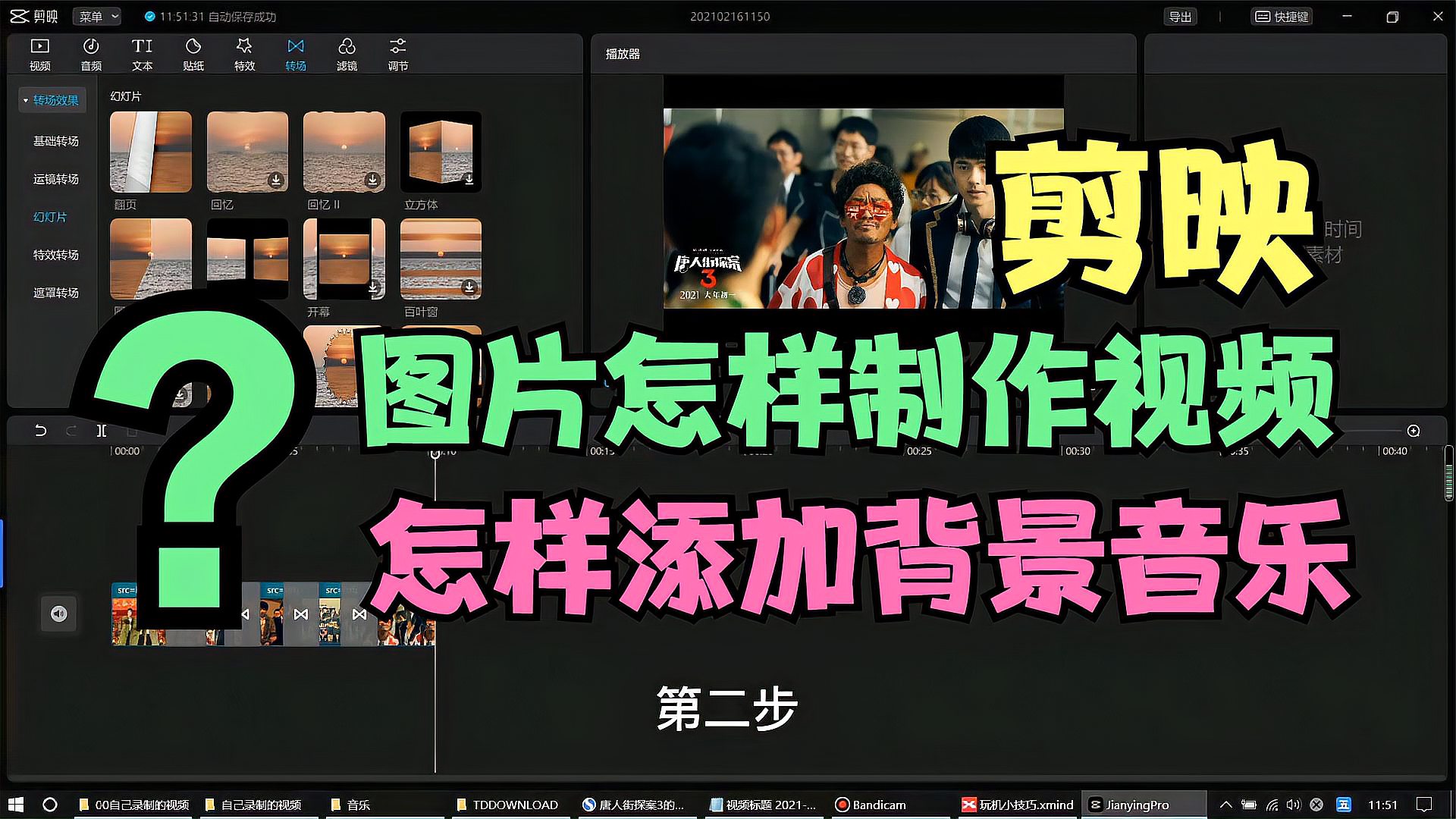Select 基础转场 transition category
1456x819 pixels.
55,141
